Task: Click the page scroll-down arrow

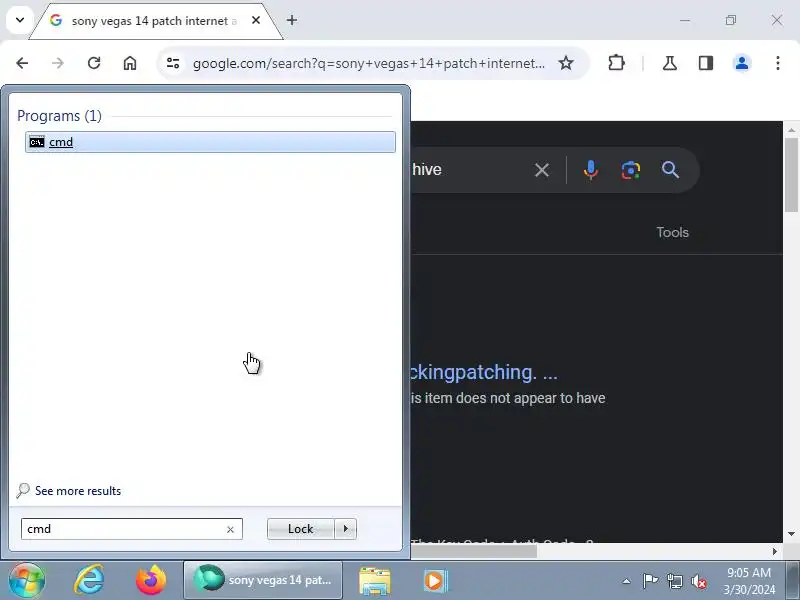Action: coord(791,534)
